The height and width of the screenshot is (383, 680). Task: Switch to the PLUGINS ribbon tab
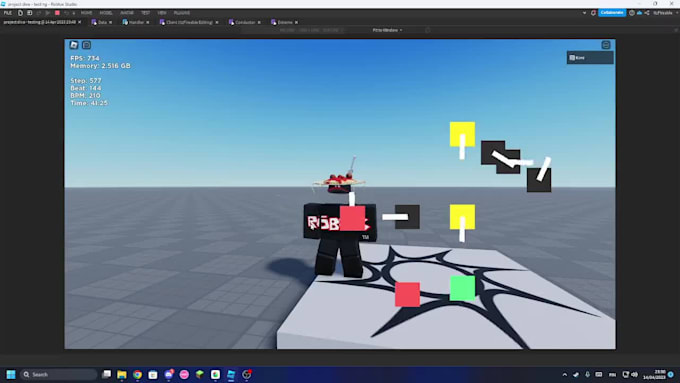point(182,13)
